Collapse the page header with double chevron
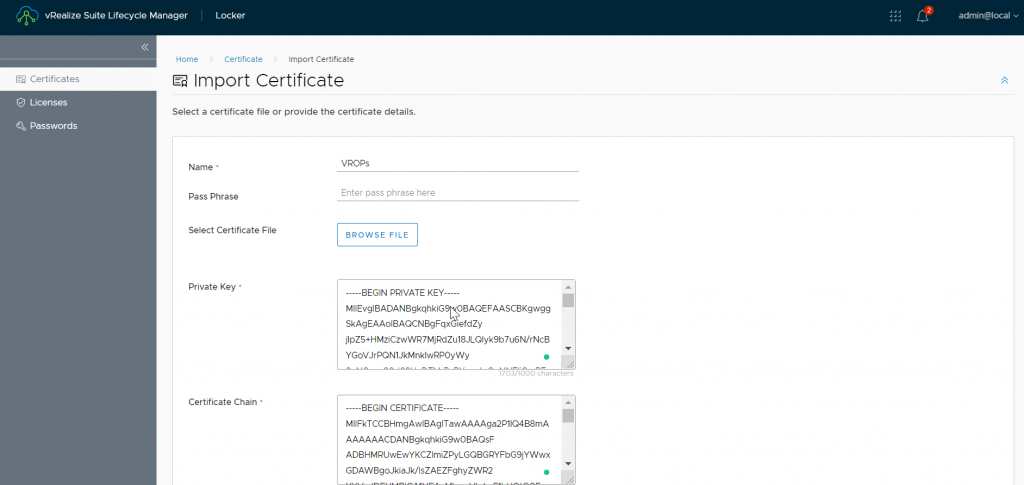 coord(1004,80)
